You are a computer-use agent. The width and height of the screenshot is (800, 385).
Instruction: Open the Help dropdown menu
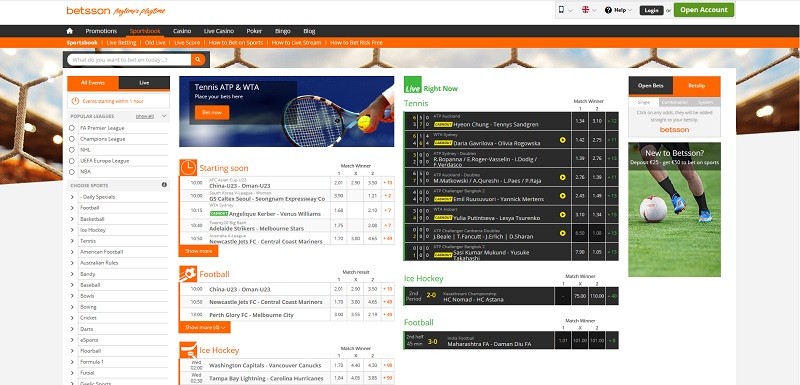[x=618, y=10]
